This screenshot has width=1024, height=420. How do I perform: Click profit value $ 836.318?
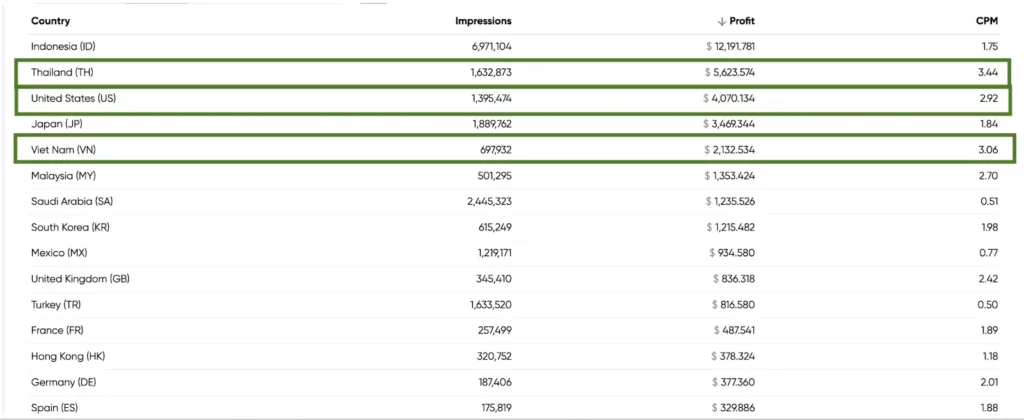point(735,279)
